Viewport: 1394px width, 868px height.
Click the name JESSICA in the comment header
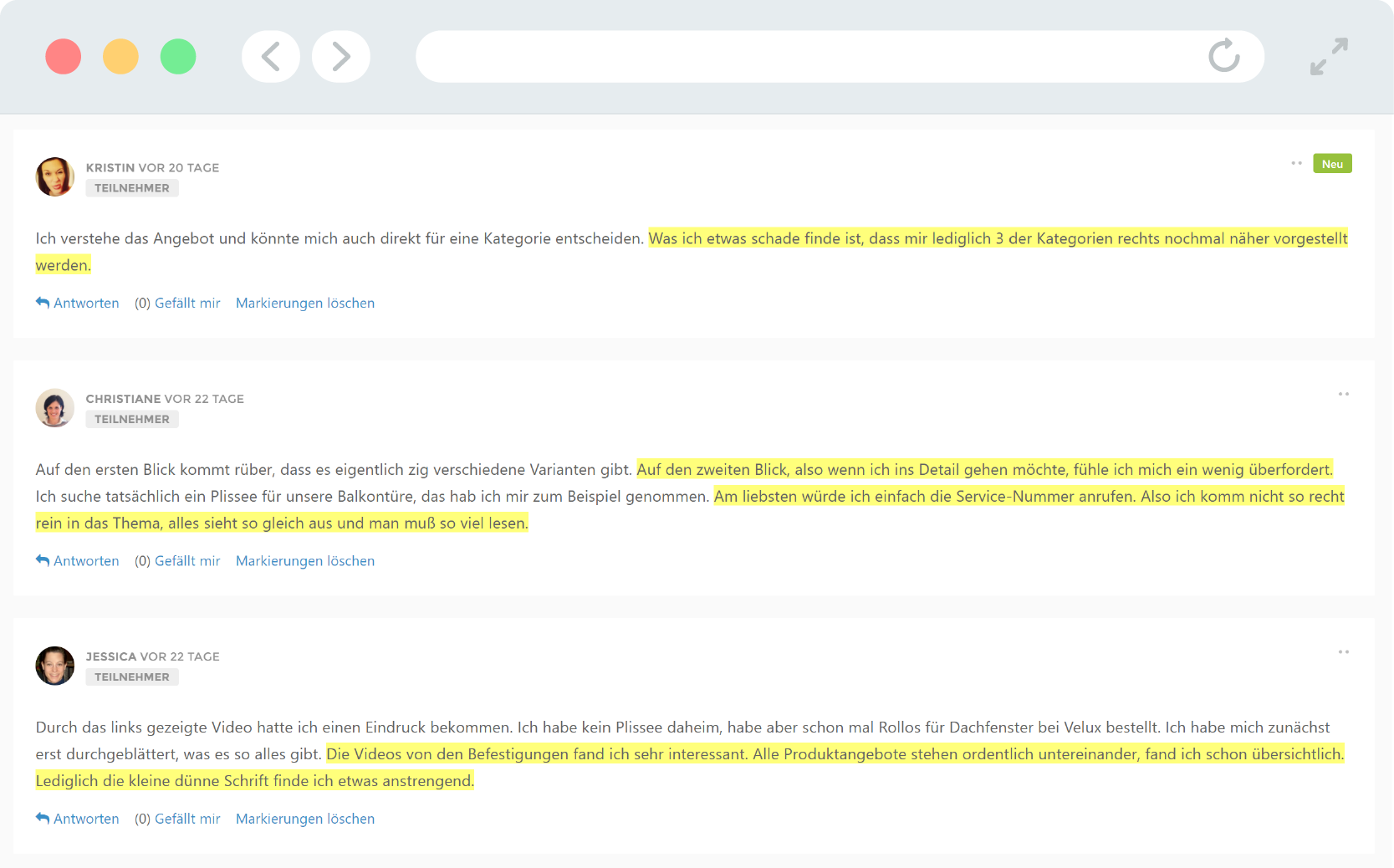point(111,656)
